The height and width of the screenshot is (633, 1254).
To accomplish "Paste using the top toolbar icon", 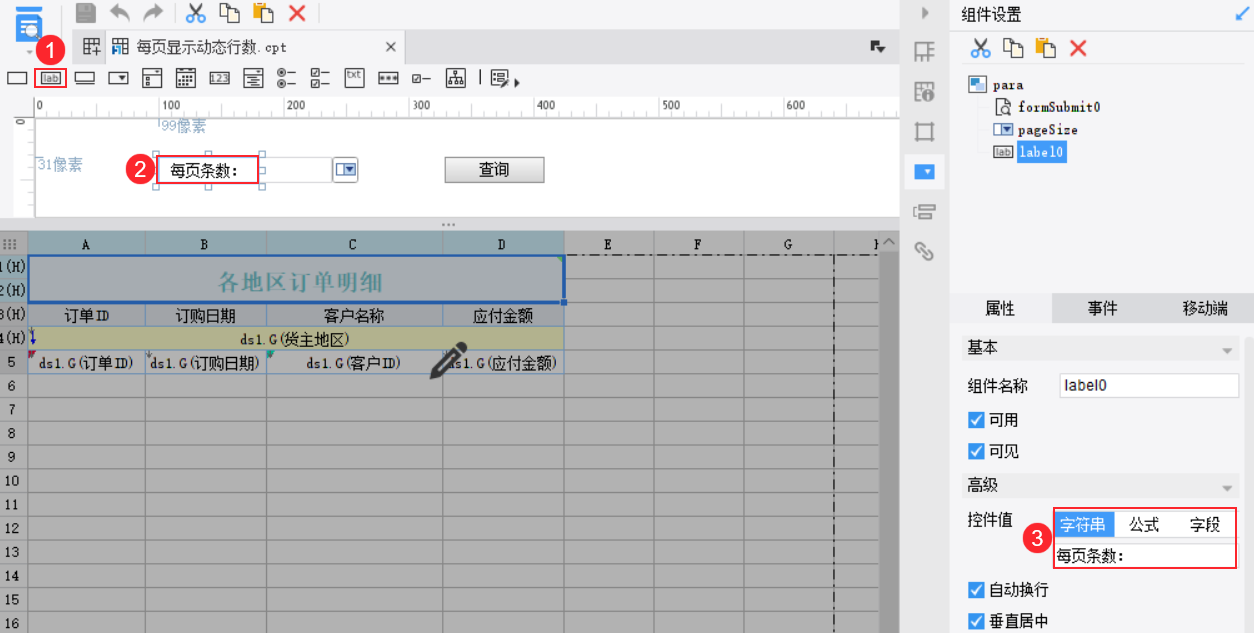I will [263, 13].
